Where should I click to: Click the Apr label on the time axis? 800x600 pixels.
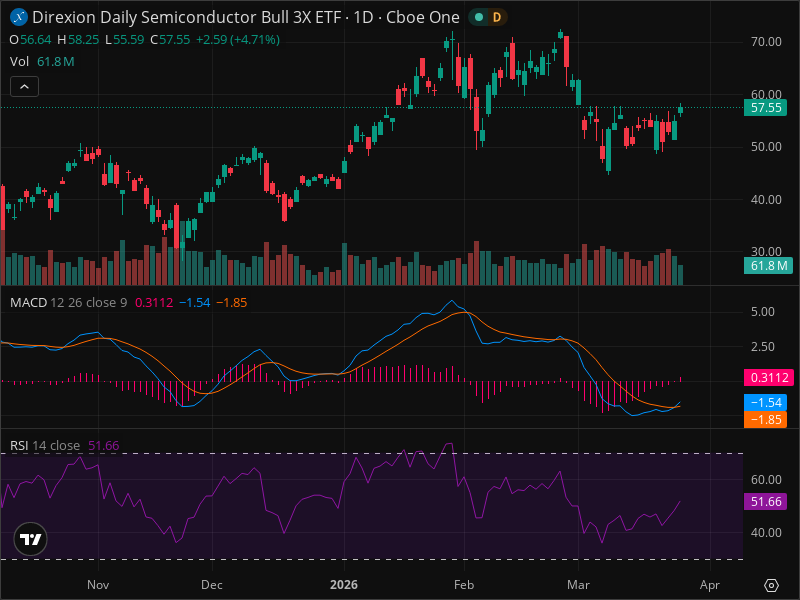710,585
